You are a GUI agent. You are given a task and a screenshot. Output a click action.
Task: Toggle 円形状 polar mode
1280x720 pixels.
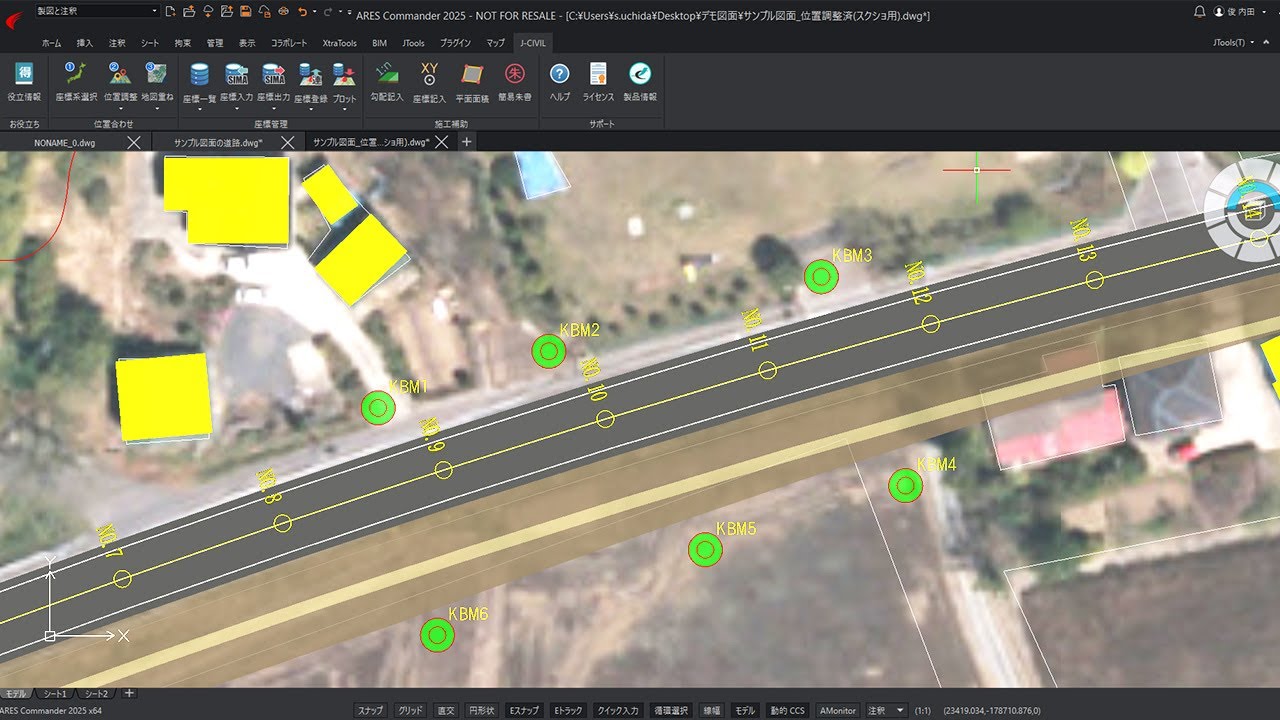pos(482,711)
